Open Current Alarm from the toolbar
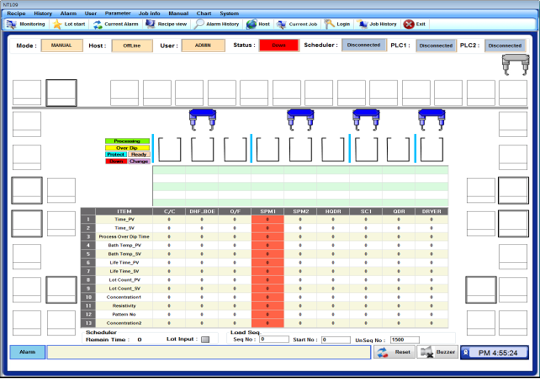Image resolution: width=540 pixels, height=379 pixels. 98,24
